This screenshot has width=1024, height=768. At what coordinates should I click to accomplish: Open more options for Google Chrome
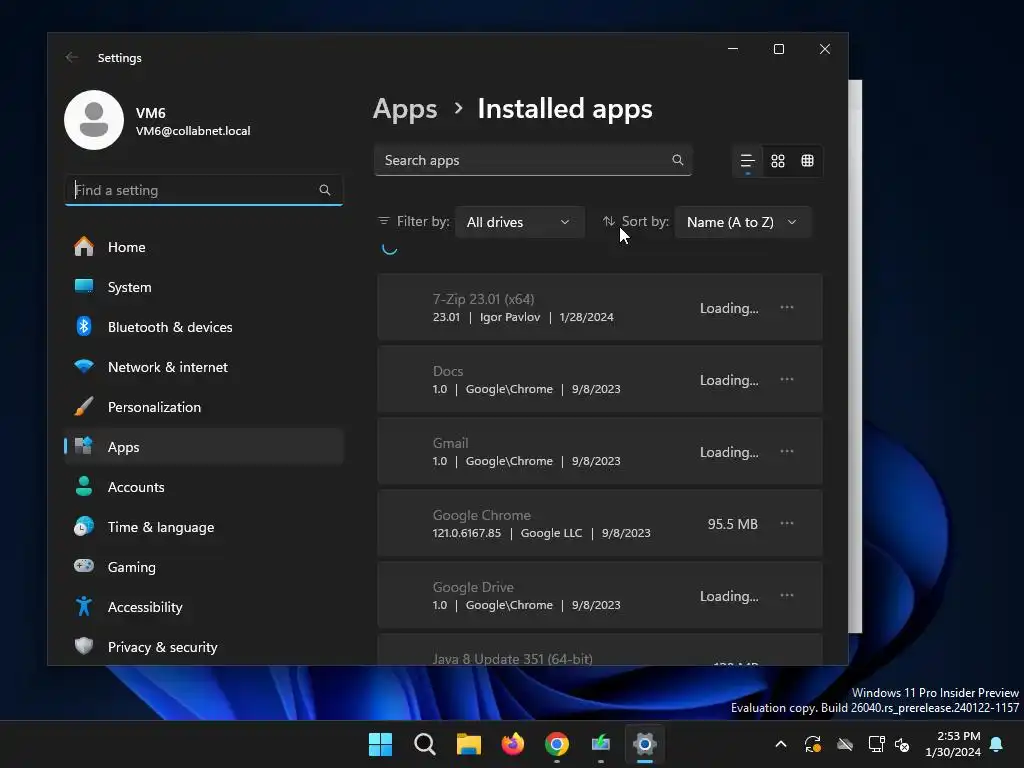tap(787, 523)
